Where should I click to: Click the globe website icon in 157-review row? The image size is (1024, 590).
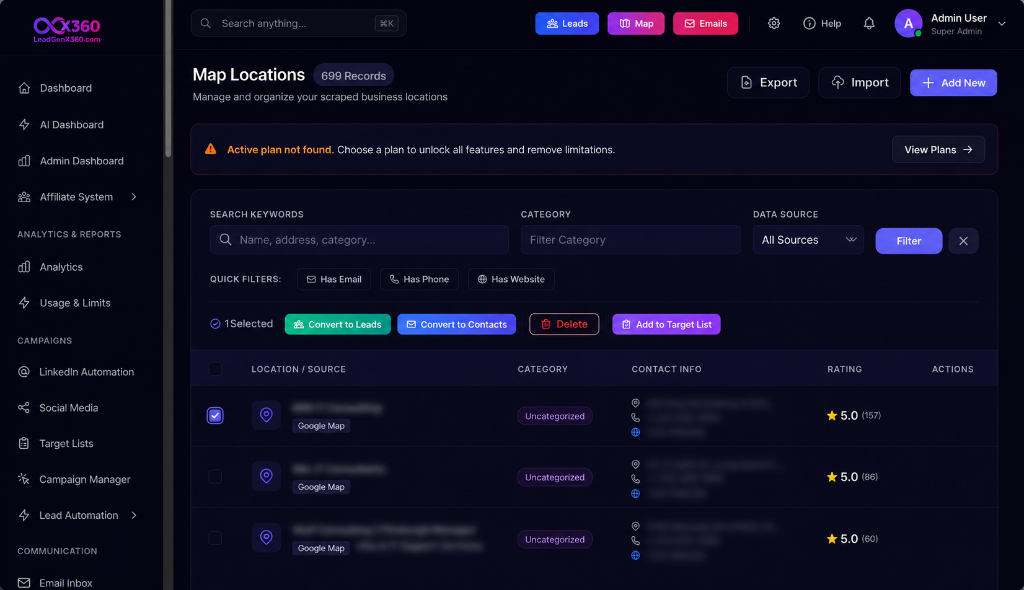click(x=635, y=432)
